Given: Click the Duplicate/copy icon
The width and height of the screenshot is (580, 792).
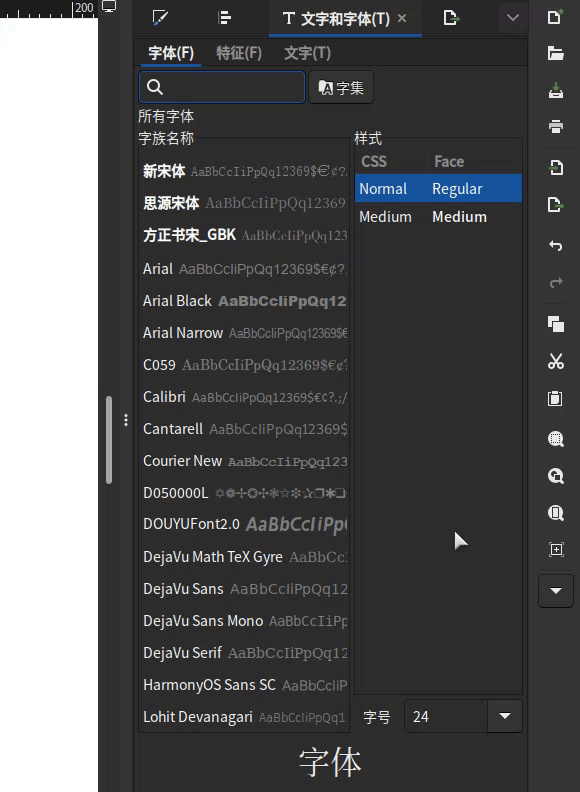Looking at the screenshot, I should (556, 324).
